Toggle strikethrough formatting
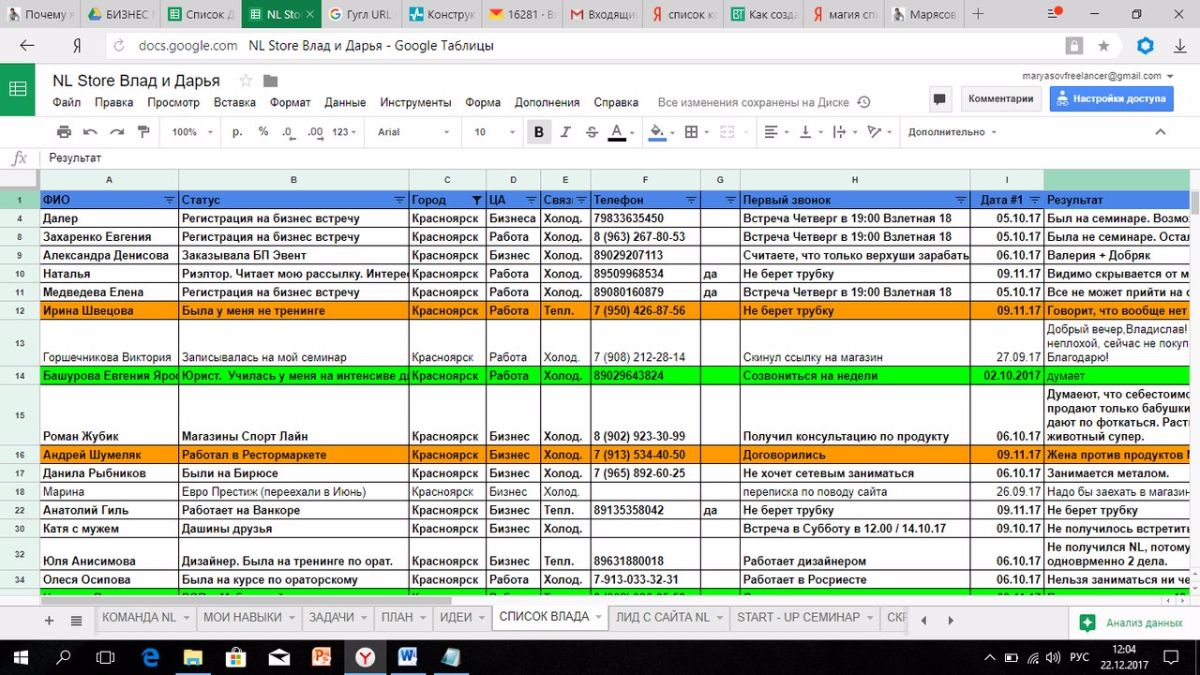Viewport: 1200px width, 675px height. (x=591, y=132)
